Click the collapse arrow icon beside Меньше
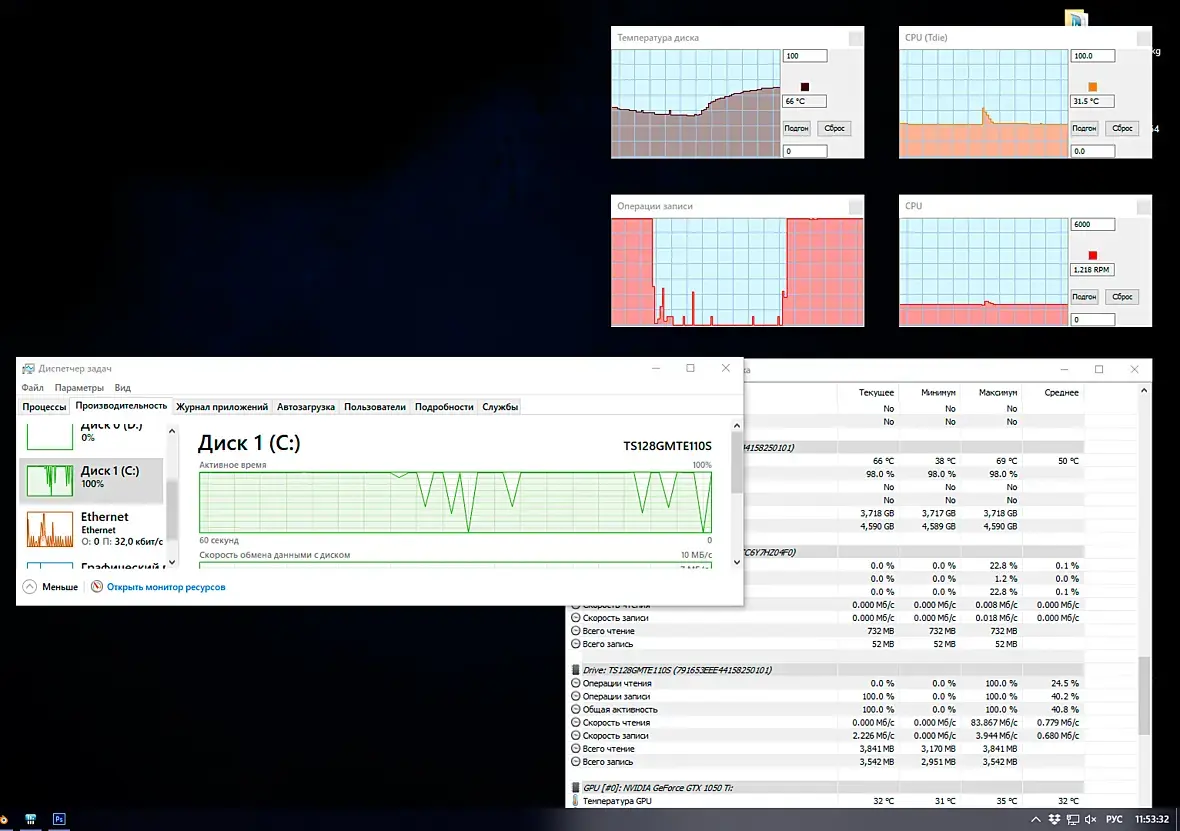This screenshot has height=831, width=1180. click(x=29, y=586)
